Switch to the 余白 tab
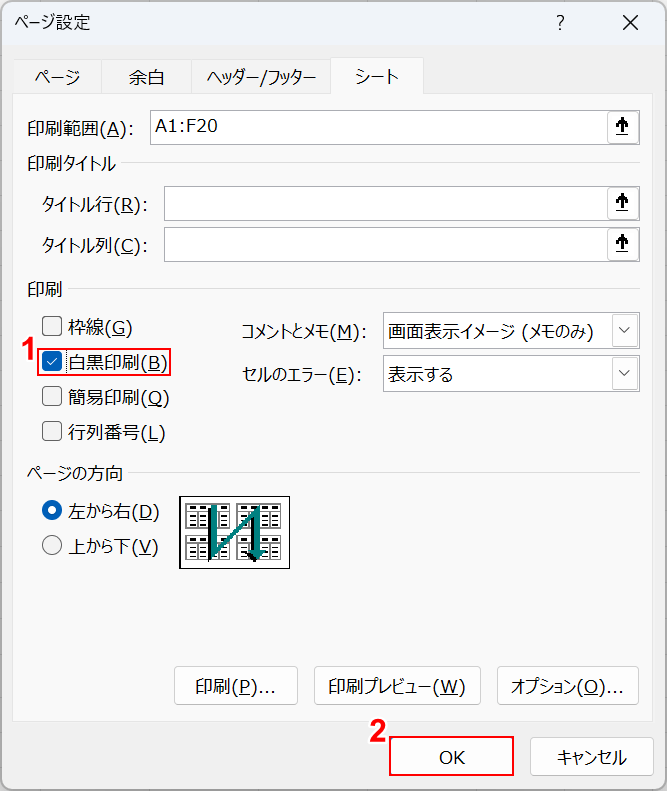The width and height of the screenshot is (667, 791). [146, 77]
